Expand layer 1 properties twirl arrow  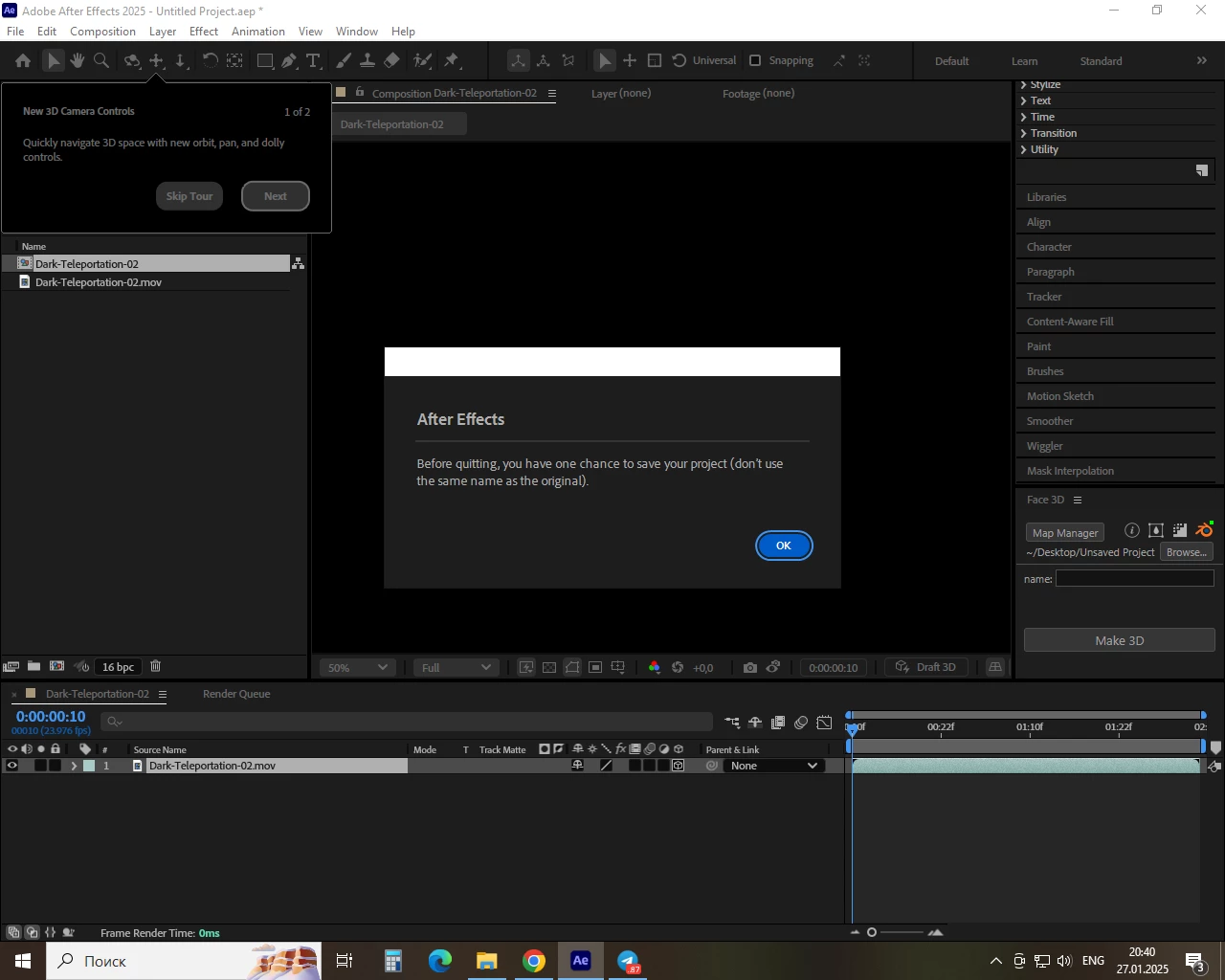point(74,766)
